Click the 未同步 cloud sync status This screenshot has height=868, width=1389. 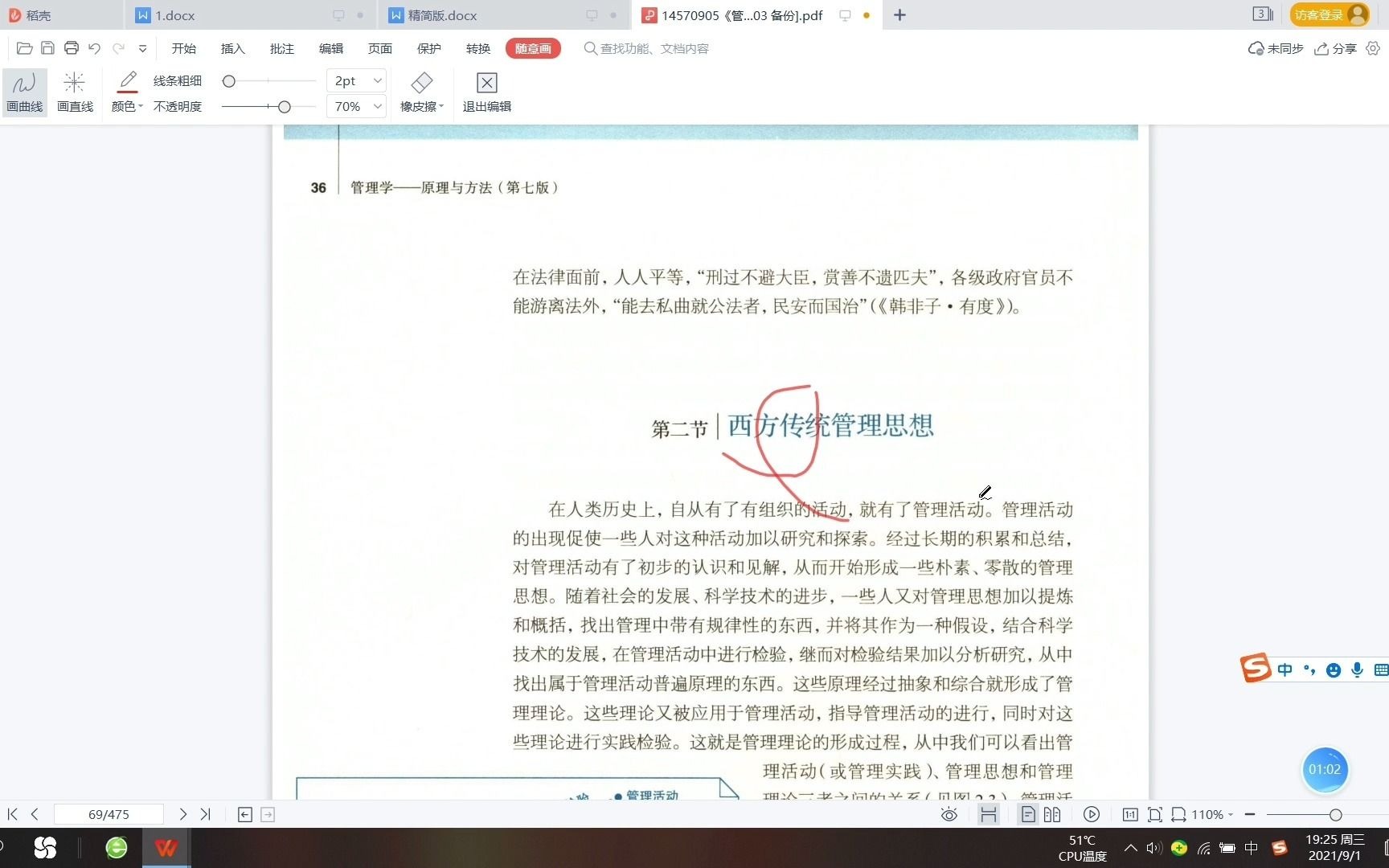tap(1276, 49)
